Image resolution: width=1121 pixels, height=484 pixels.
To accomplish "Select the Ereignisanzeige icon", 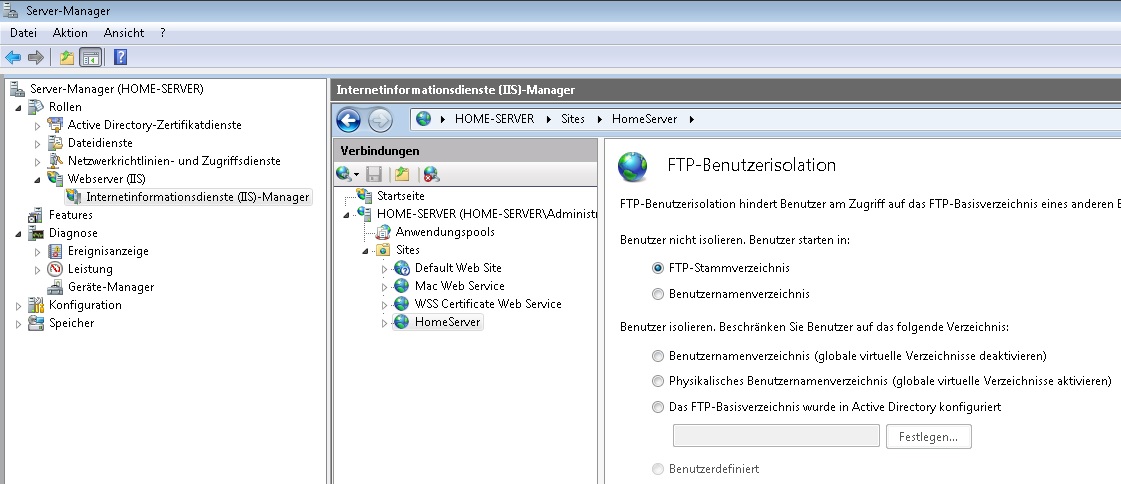I will [x=55, y=251].
